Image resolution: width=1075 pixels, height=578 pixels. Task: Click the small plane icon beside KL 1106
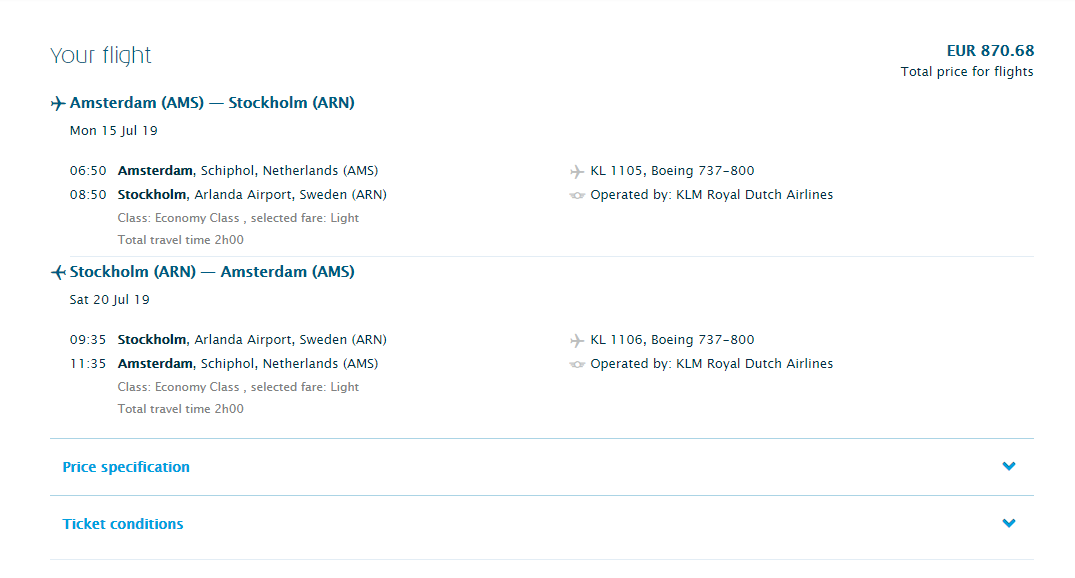click(x=577, y=340)
